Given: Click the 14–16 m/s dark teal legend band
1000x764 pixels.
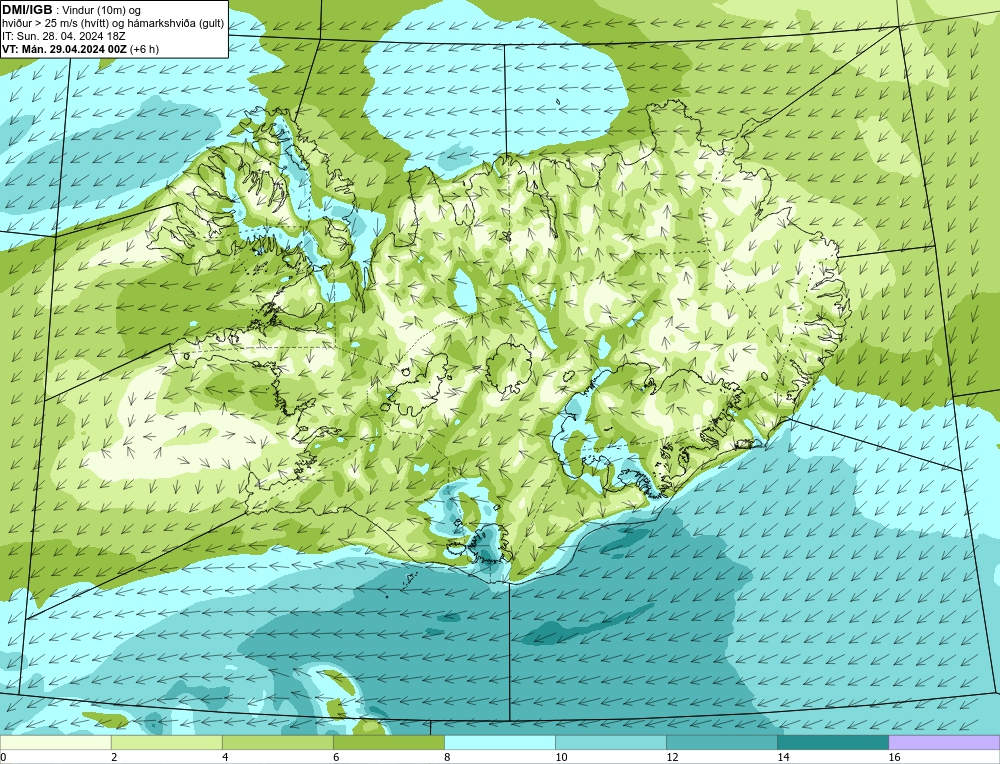Looking at the screenshot, I should pos(832,742).
